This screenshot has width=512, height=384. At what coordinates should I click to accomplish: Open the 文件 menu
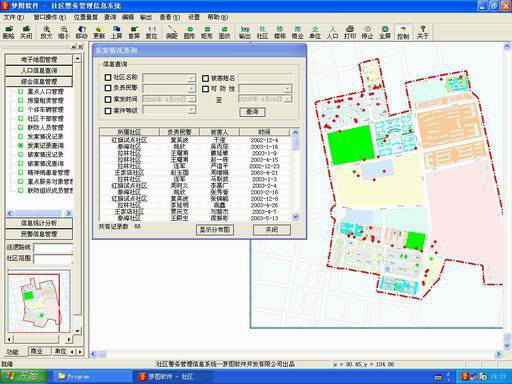[x=13, y=17]
